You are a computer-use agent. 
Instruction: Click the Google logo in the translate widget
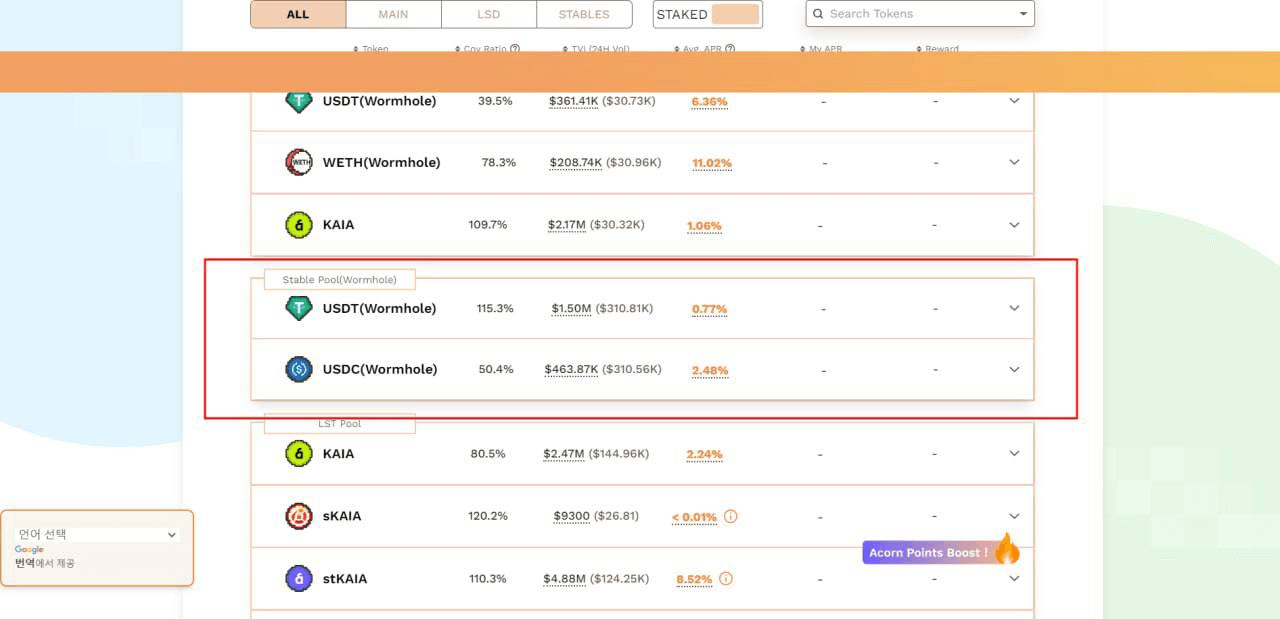tap(29, 550)
